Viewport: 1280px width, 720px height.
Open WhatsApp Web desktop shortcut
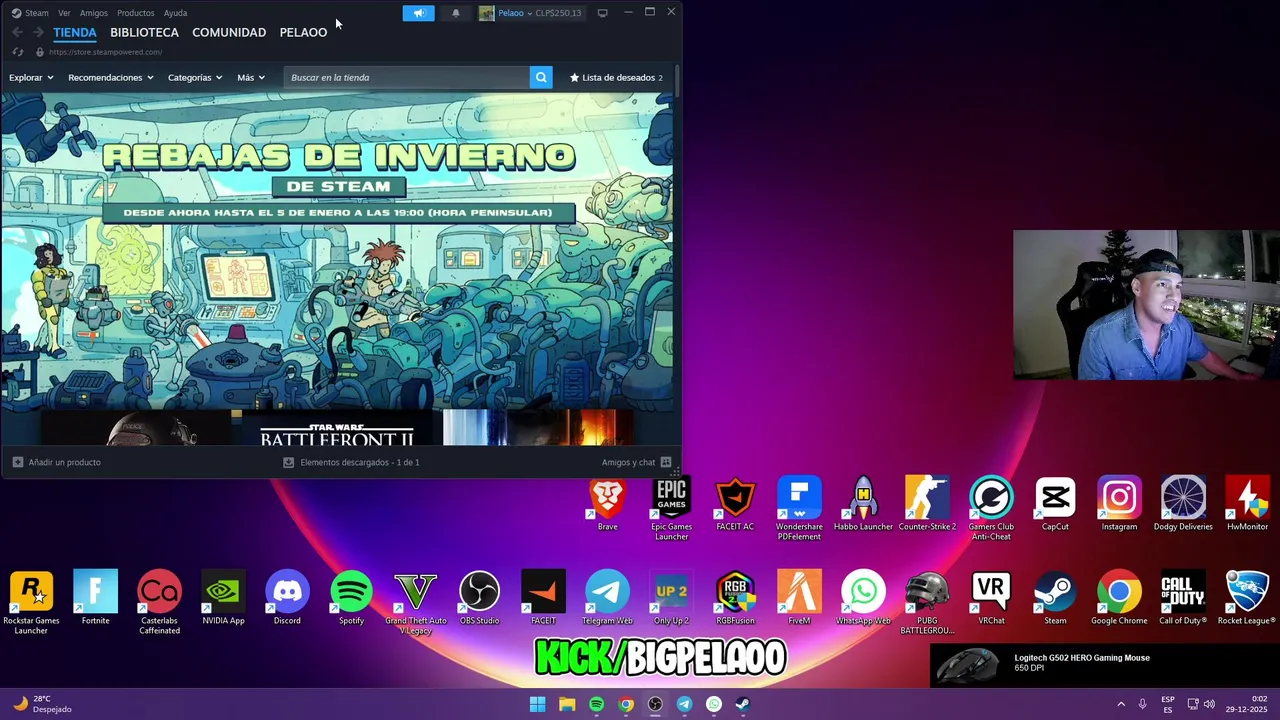(863, 598)
